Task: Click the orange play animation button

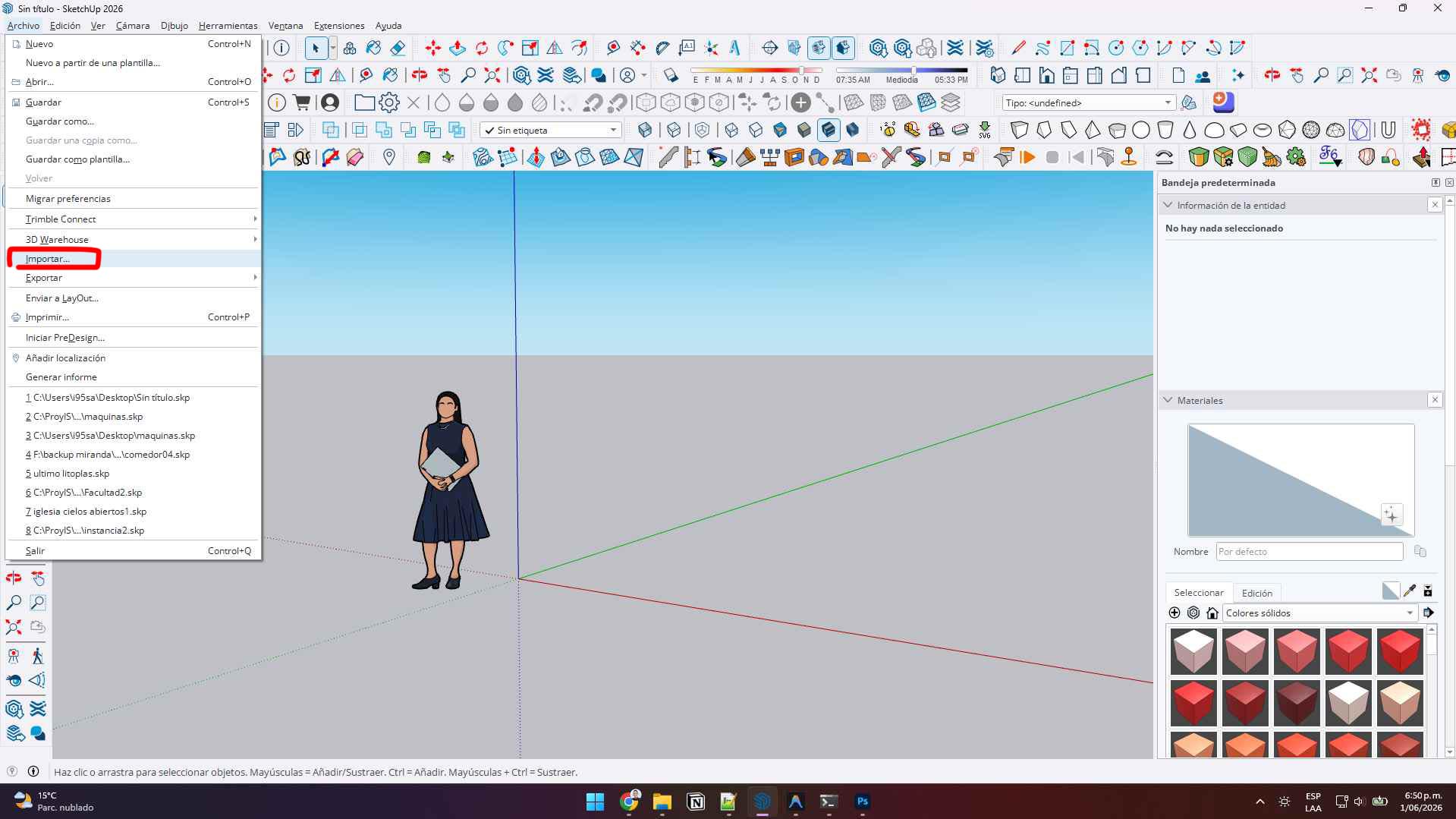Action: (1028, 157)
